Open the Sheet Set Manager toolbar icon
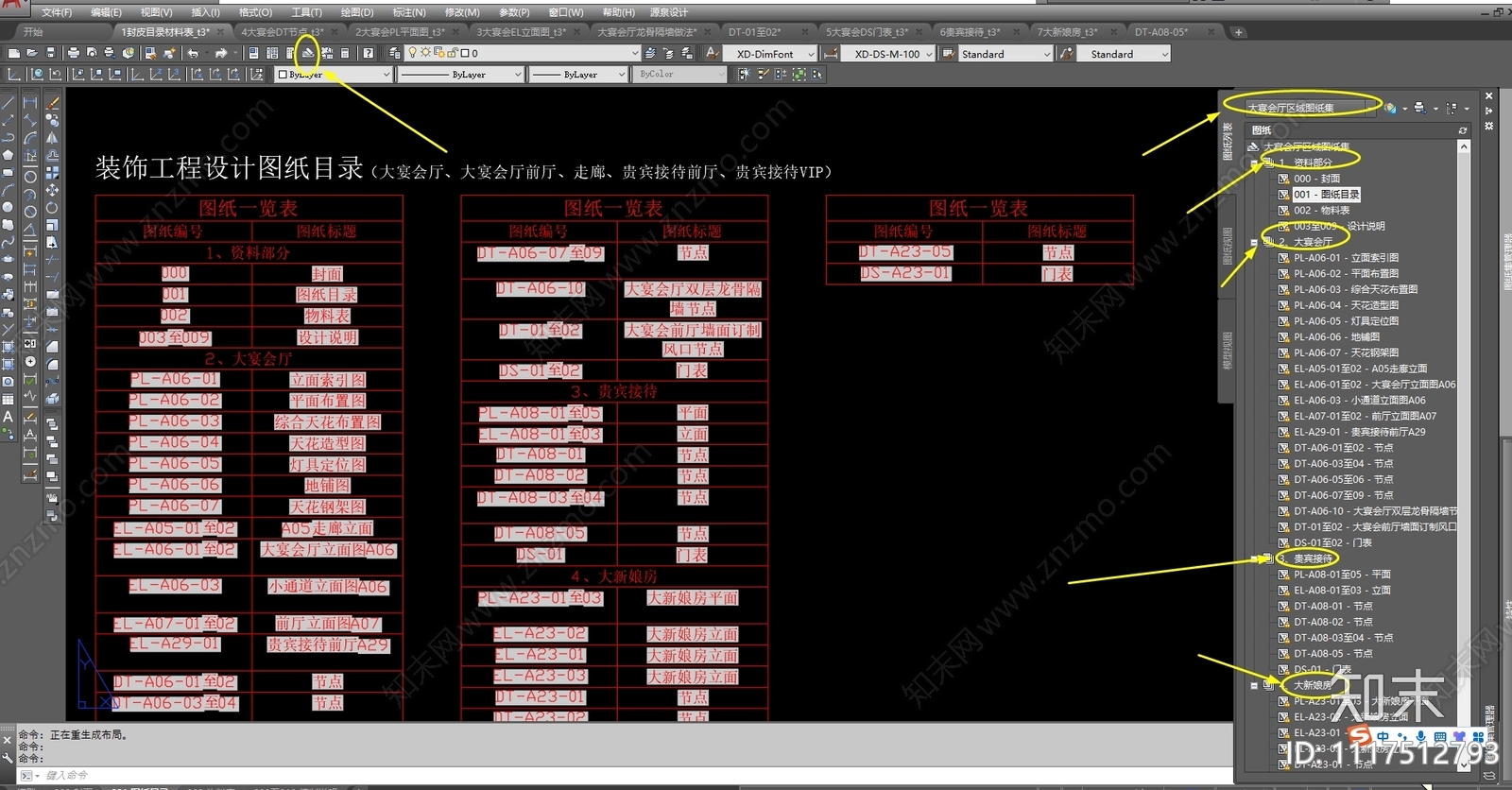The height and width of the screenshot is (790, 1512). coord(308,53)
